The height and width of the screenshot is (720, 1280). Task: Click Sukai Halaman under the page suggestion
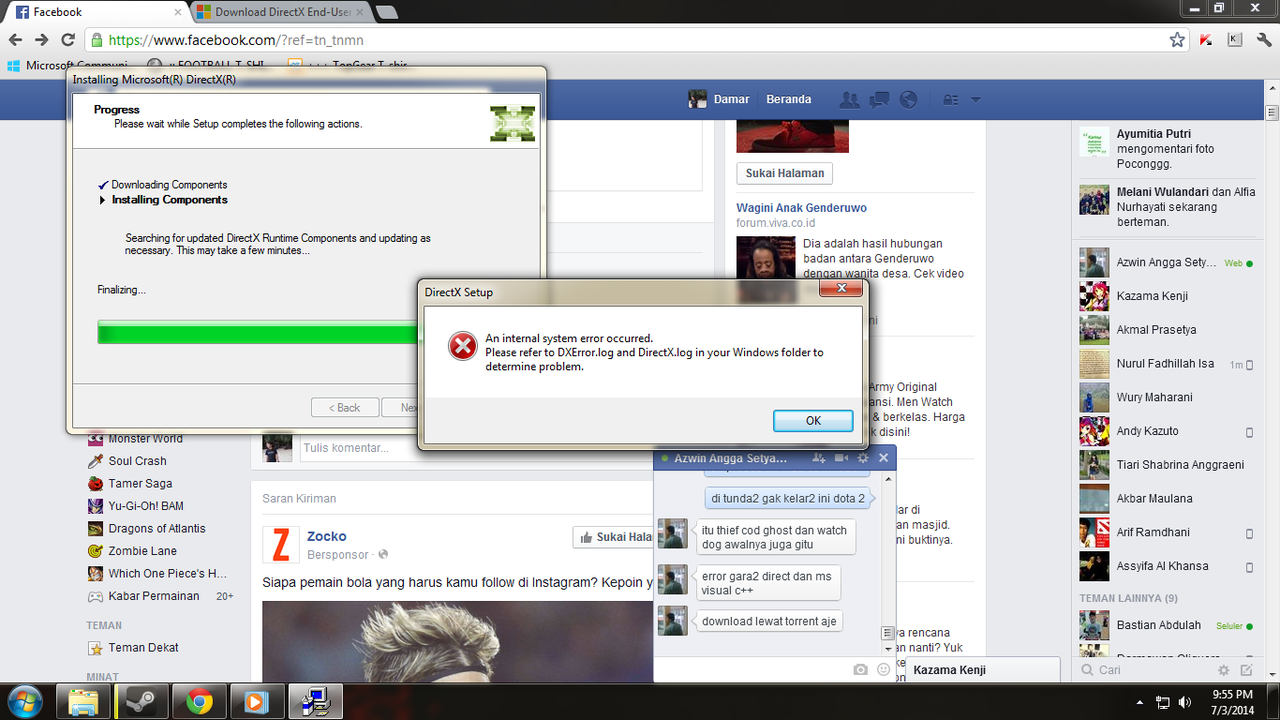coord(785,173)
